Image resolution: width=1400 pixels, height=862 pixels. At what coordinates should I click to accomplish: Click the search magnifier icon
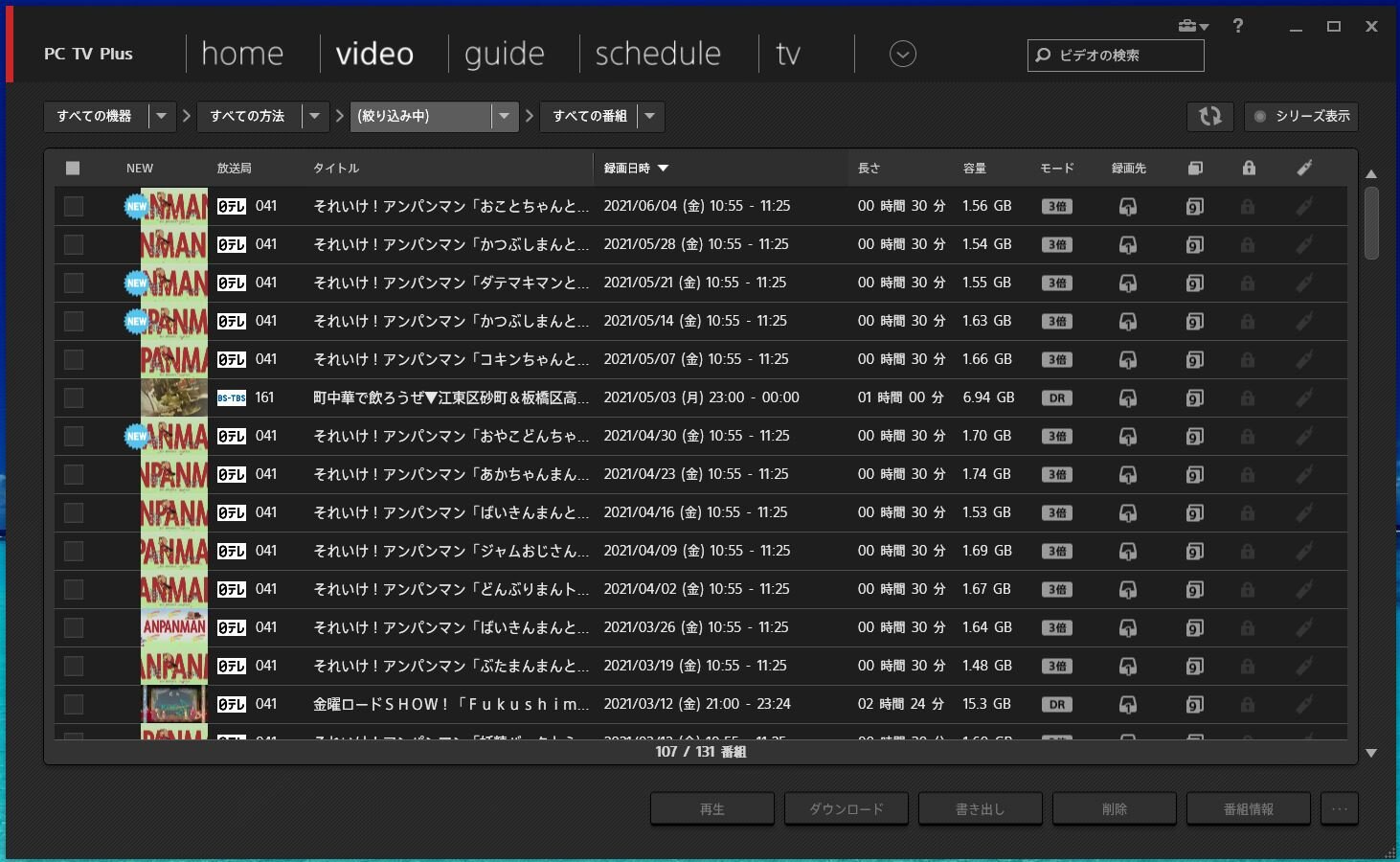tap(1043, 56)
